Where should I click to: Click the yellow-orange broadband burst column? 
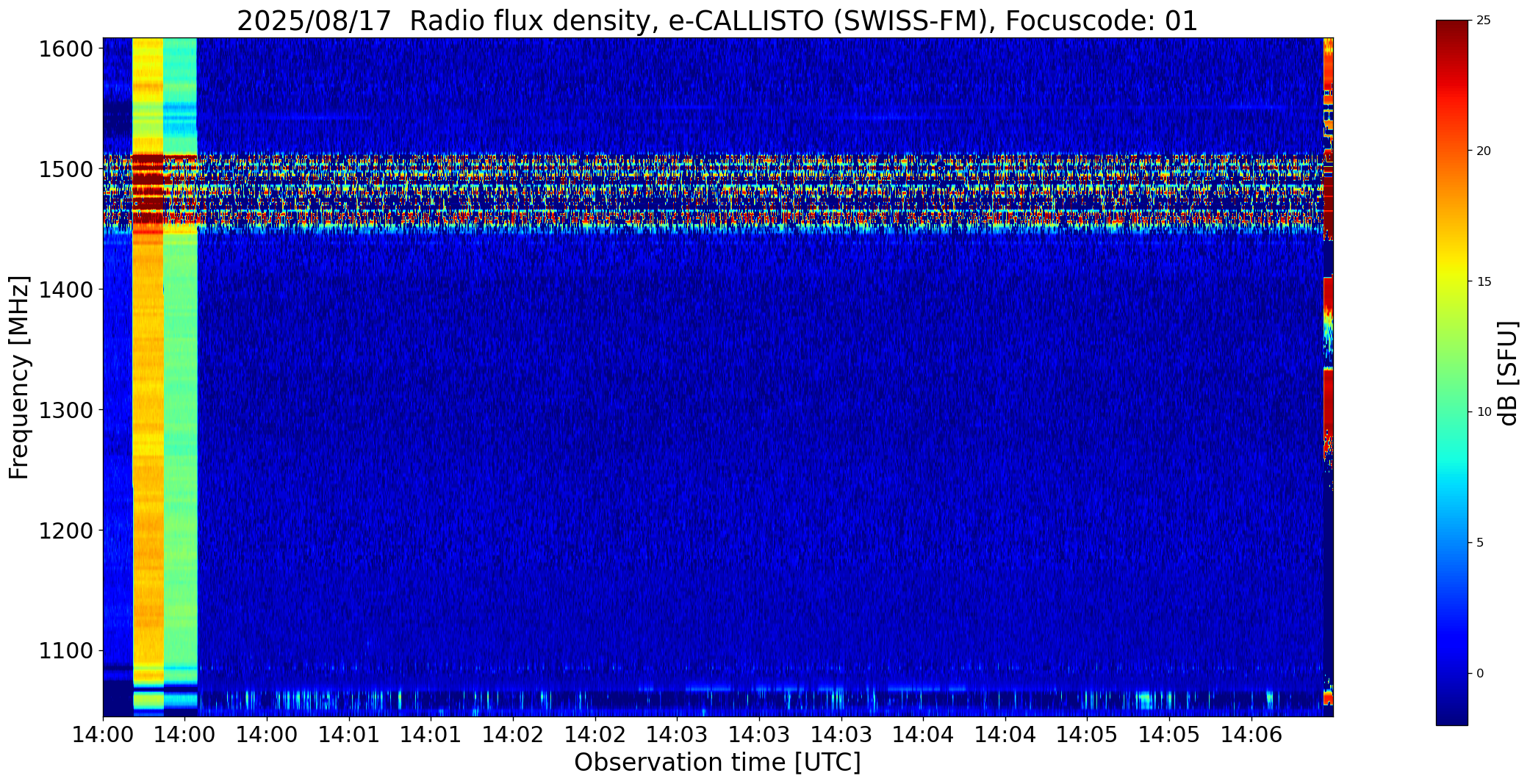pos(148,376)
